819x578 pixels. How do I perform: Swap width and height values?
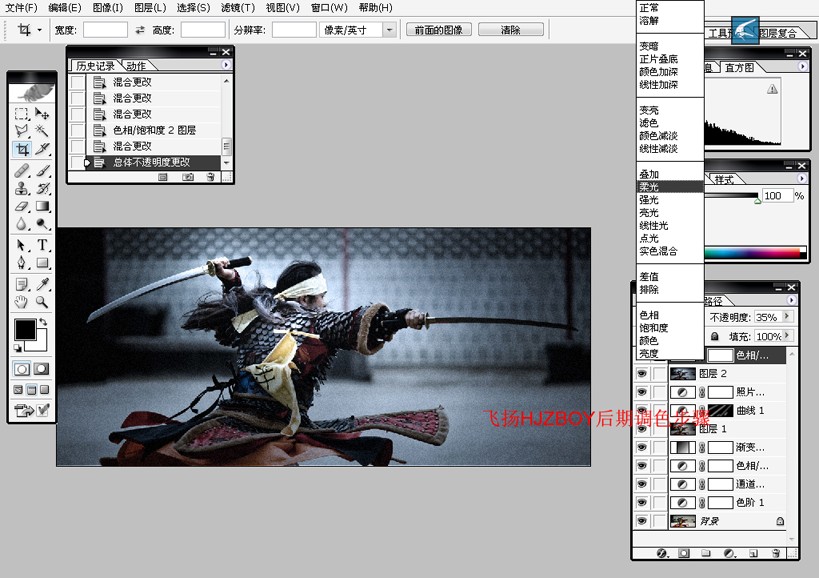click(140, 30)
